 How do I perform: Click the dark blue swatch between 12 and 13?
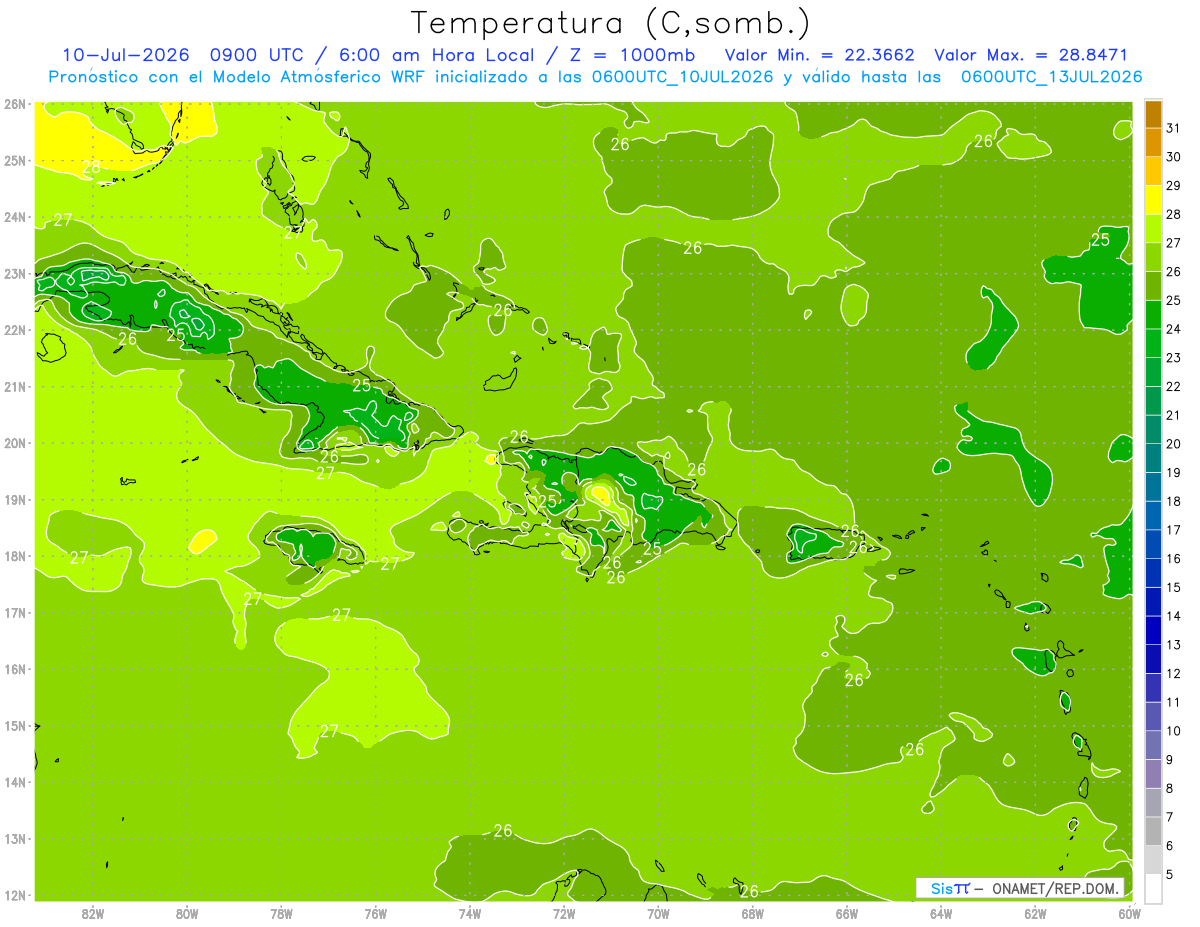point(1153,659)
